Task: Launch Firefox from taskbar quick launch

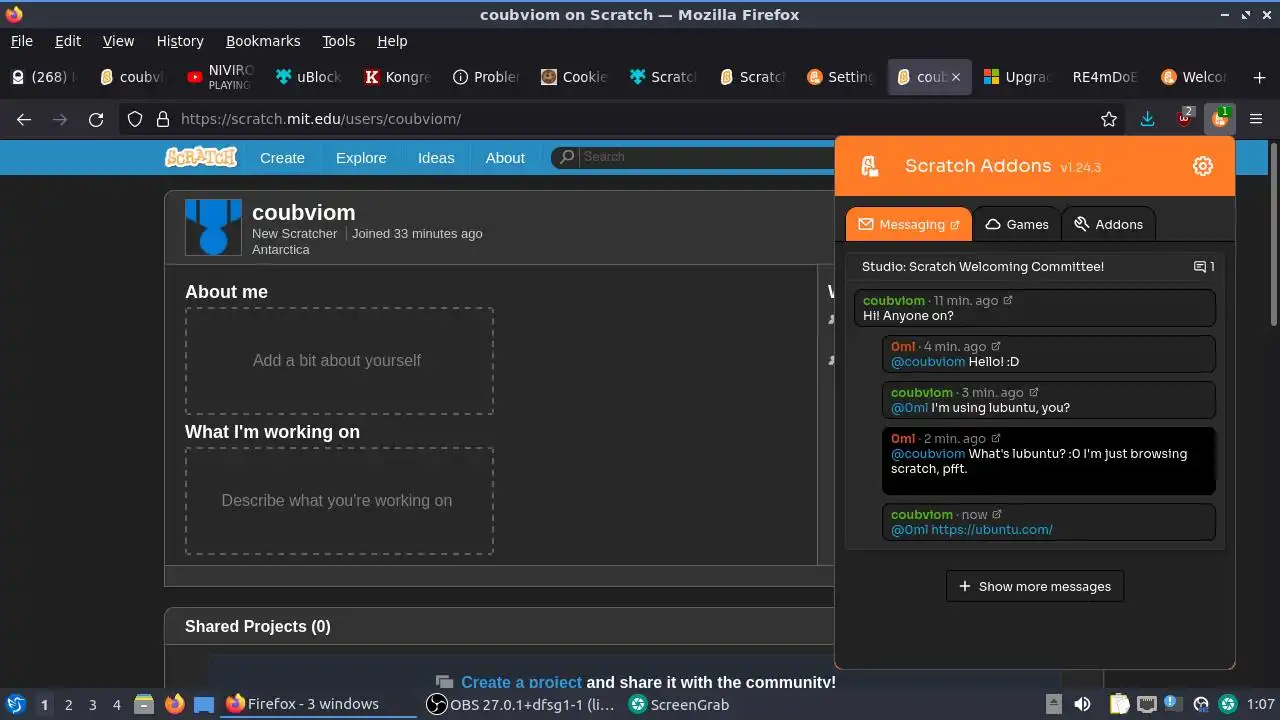Action: tap(174, 704)
